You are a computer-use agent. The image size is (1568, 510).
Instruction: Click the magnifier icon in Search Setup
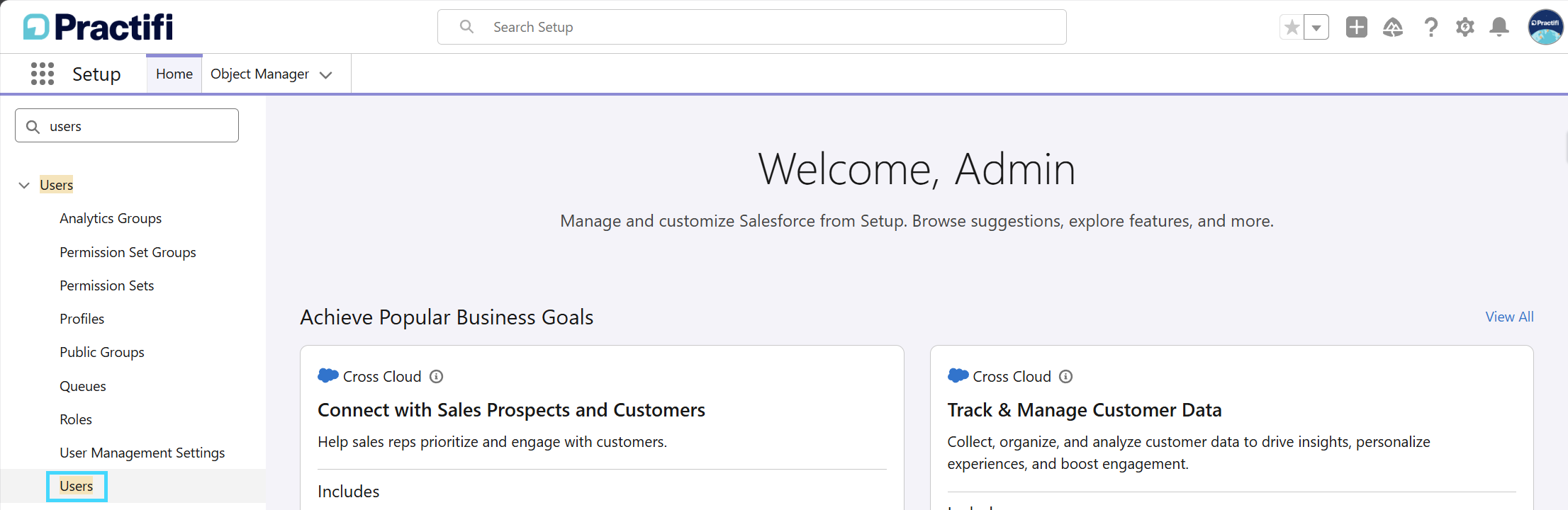(466, 27)
